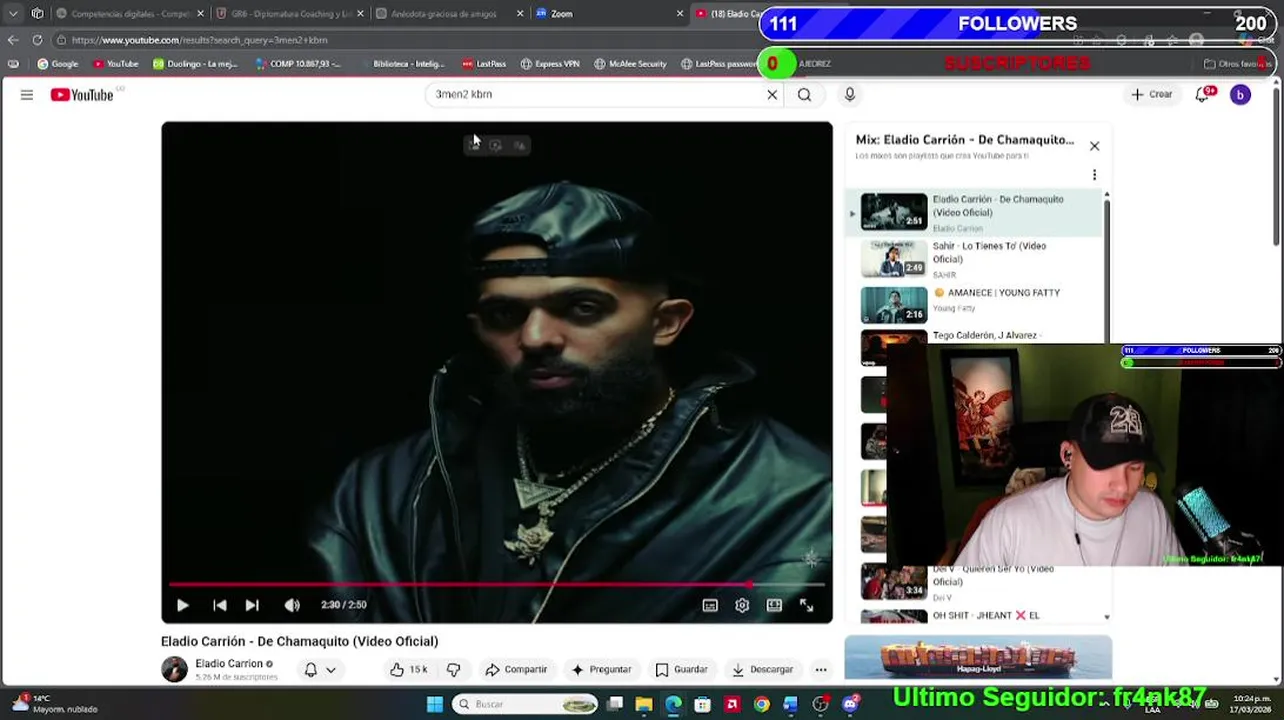
Task: Play AMANECE by Young Fatty
Action: pyautogui.click(x=975, y=304)
